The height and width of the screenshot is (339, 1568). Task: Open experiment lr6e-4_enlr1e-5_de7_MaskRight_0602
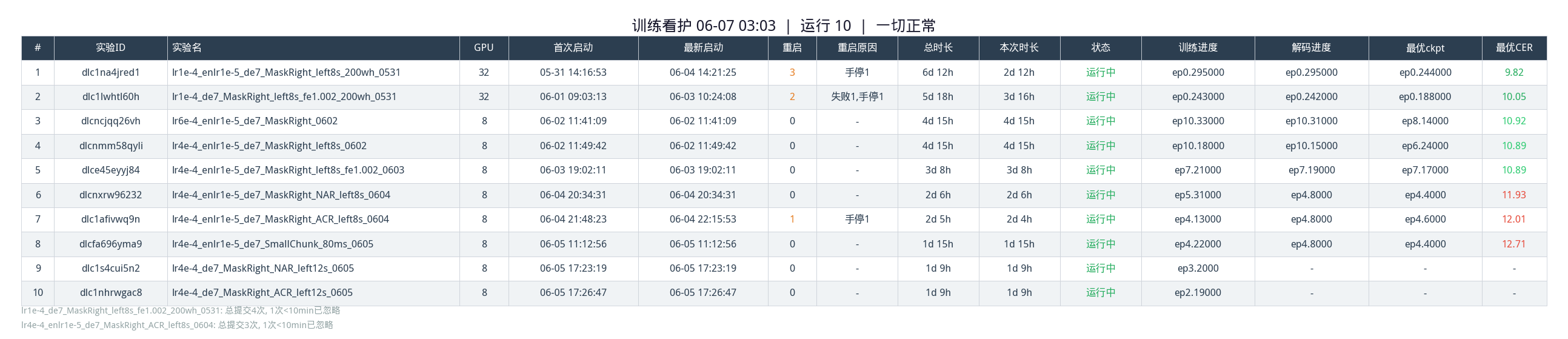(255, 121)
